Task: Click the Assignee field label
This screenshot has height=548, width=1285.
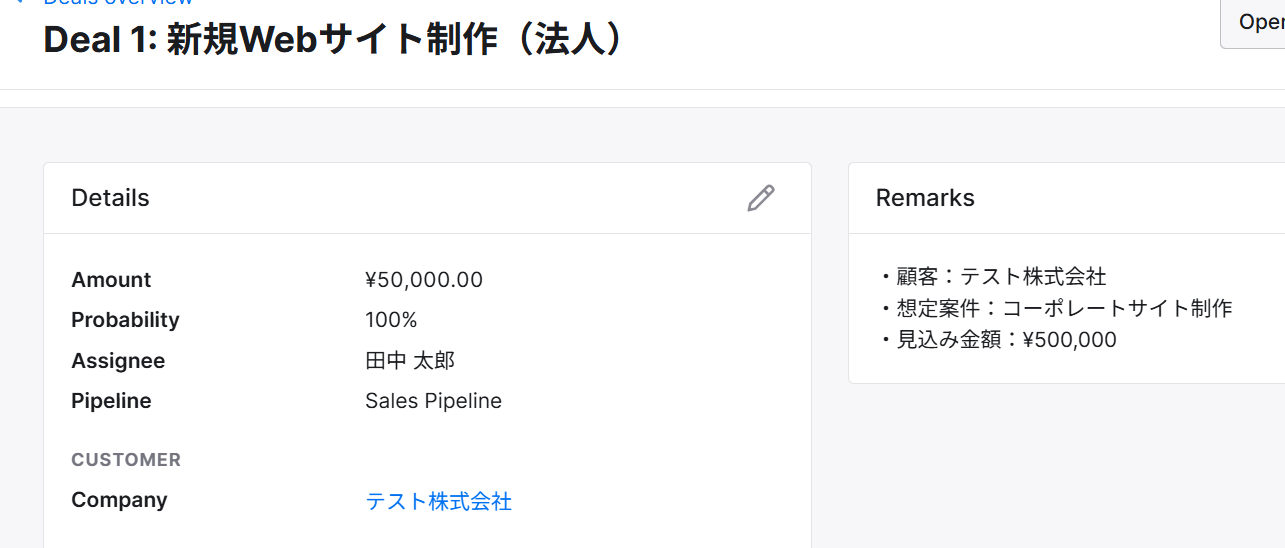Action: (x=118, y=361)
